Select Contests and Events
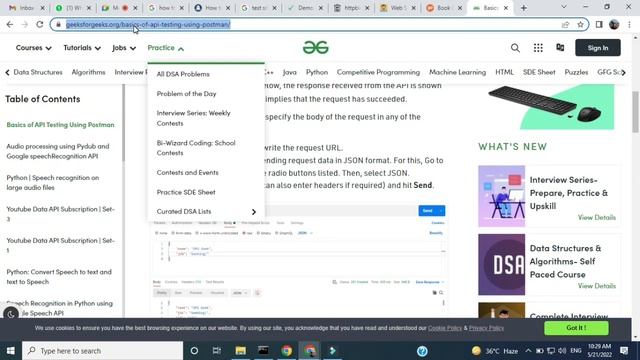Screen dimensions: 640x360 187,173
